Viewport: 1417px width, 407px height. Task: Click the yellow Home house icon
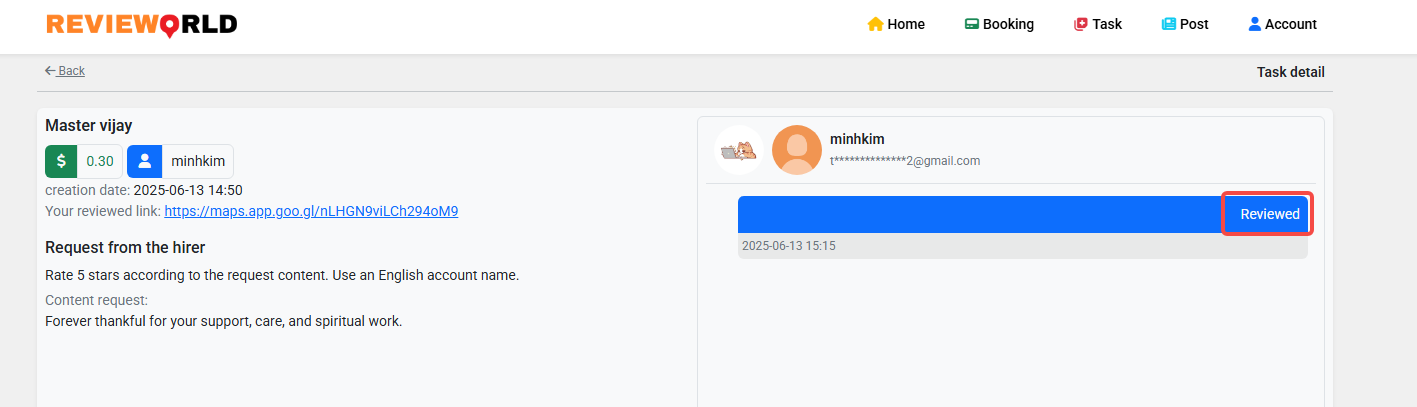tap(875, 24)
